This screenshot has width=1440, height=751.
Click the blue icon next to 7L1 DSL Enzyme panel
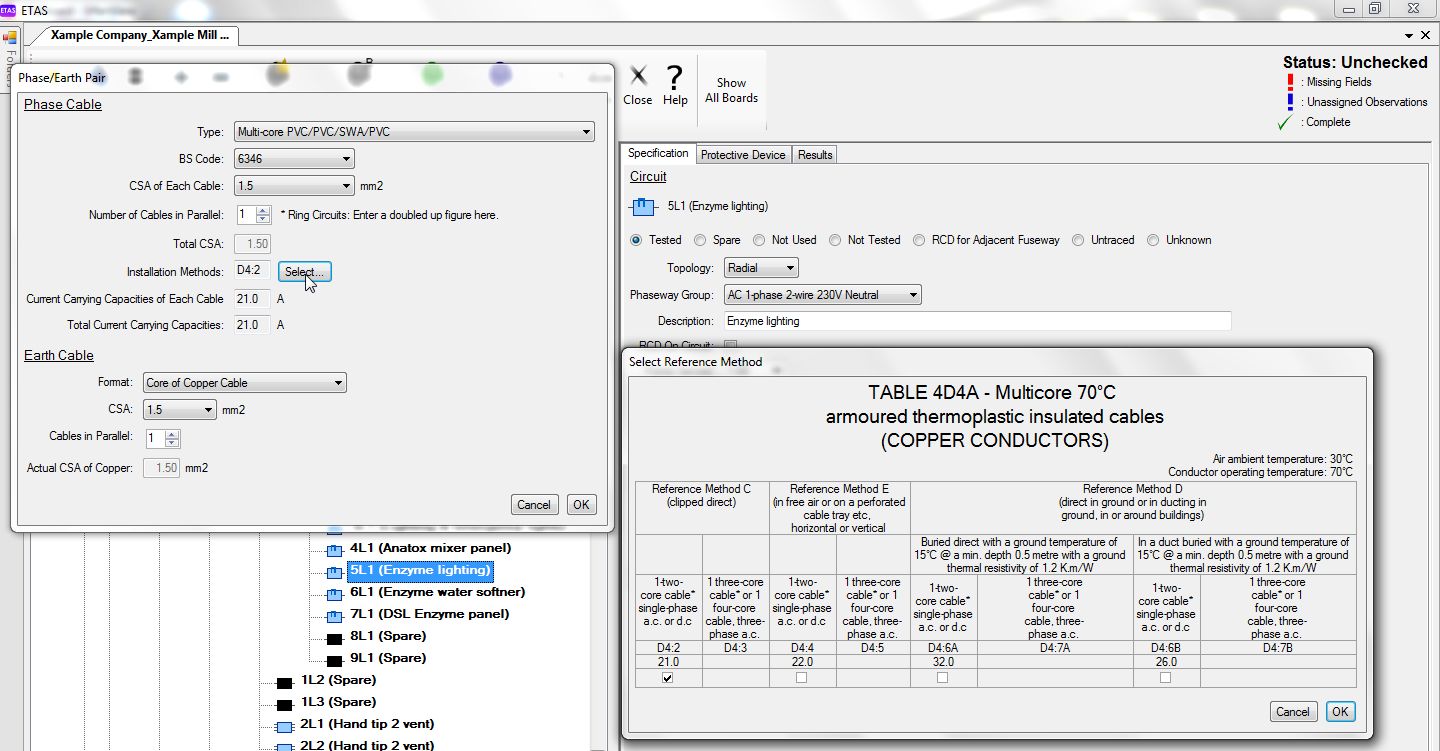335,616
